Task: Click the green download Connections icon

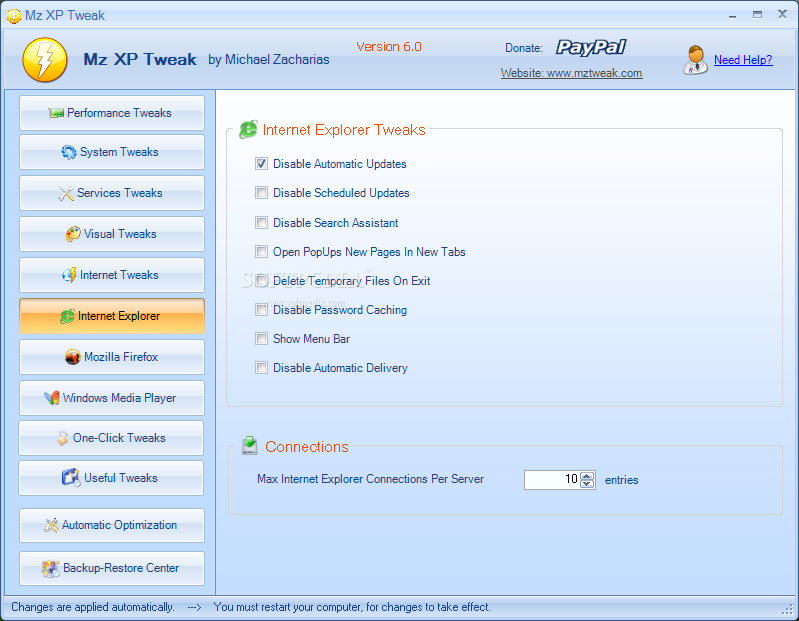Action: coord(249,445)
